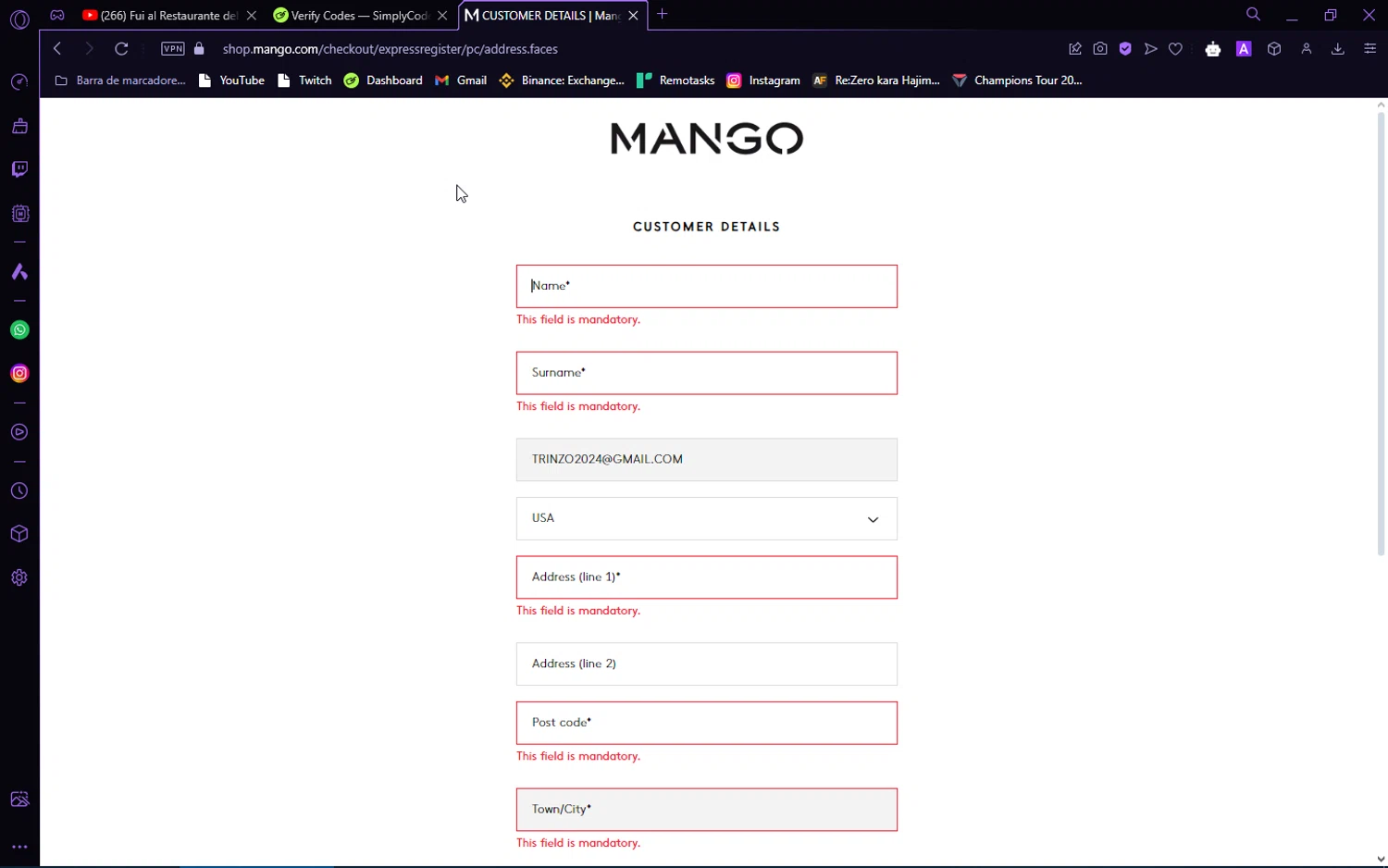Click the TRINZO2024@GMAIL.COM email field
This screenshot has height=868, width=1388.
tap(707, 460)
